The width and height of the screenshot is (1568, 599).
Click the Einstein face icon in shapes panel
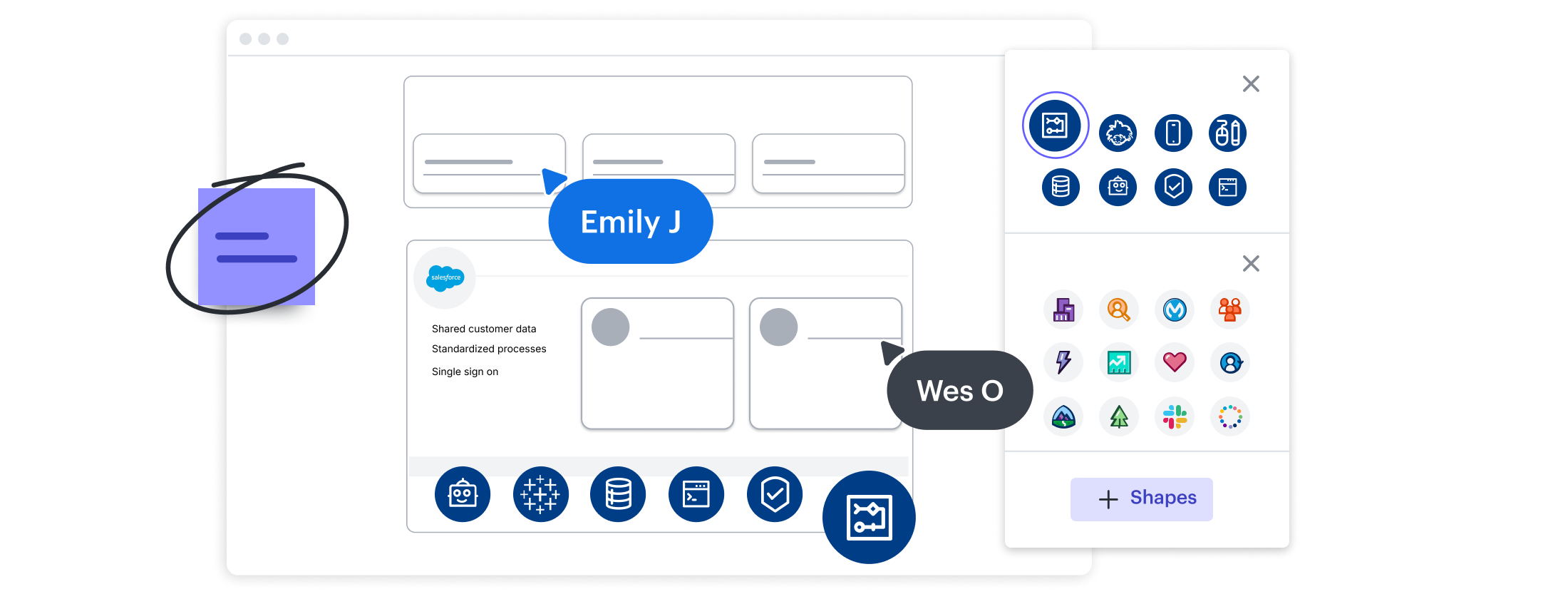tap(1118, 133)
